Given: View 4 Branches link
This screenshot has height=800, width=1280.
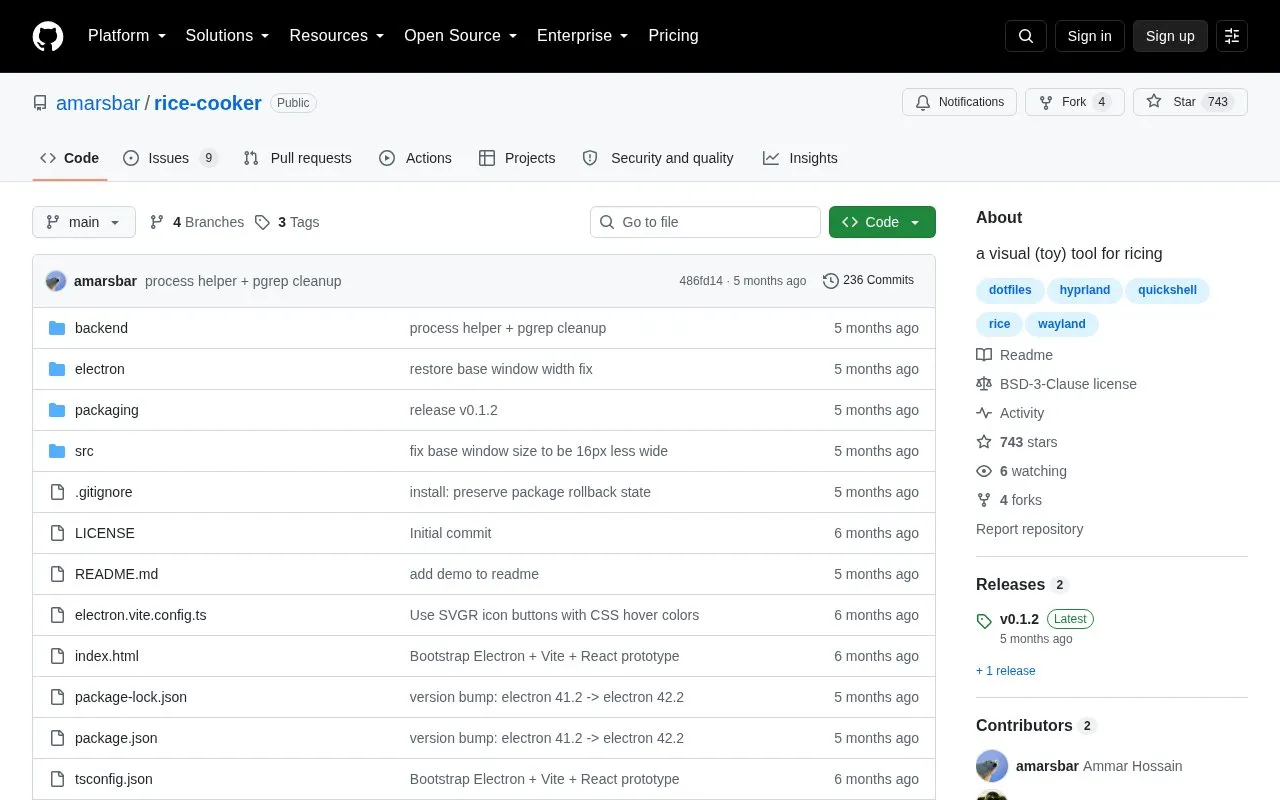Looking at the screenshot, I should (197, 222).
